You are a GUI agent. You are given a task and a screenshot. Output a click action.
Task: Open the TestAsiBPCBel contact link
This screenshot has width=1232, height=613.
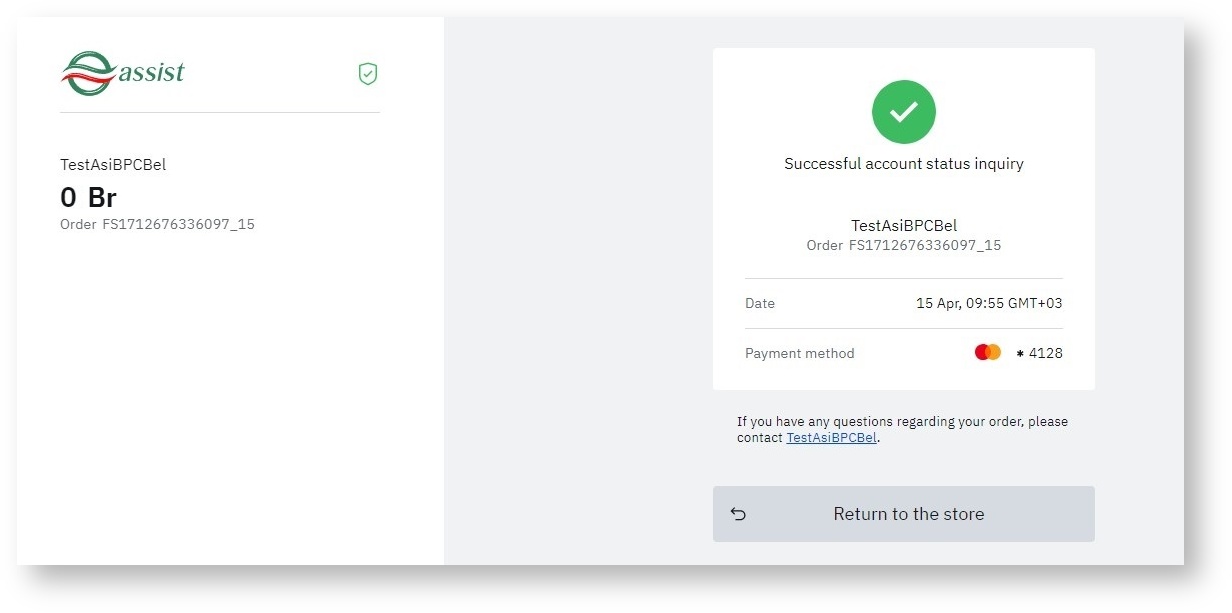click(831, 438)
